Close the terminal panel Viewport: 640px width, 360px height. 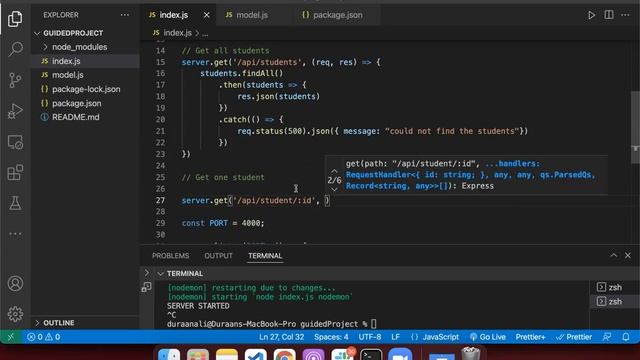(x=628, y=256)
